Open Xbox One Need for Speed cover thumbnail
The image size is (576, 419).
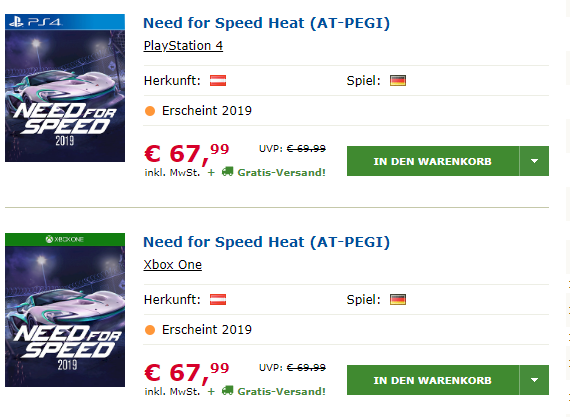65,310
